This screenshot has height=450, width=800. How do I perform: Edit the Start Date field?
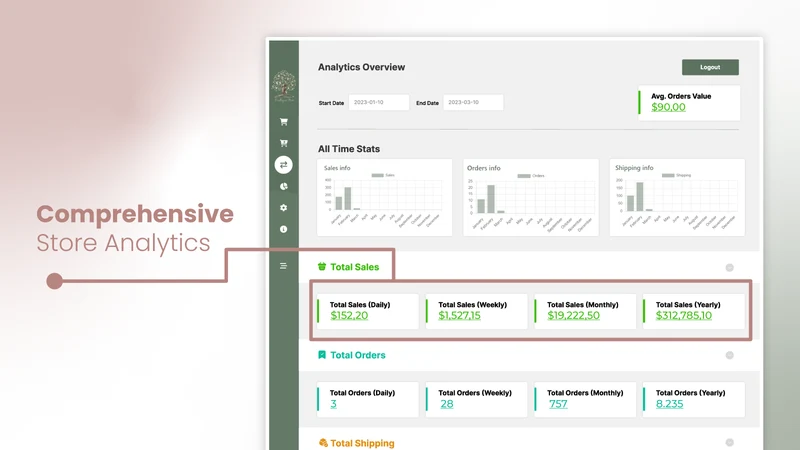pos(379,102)
